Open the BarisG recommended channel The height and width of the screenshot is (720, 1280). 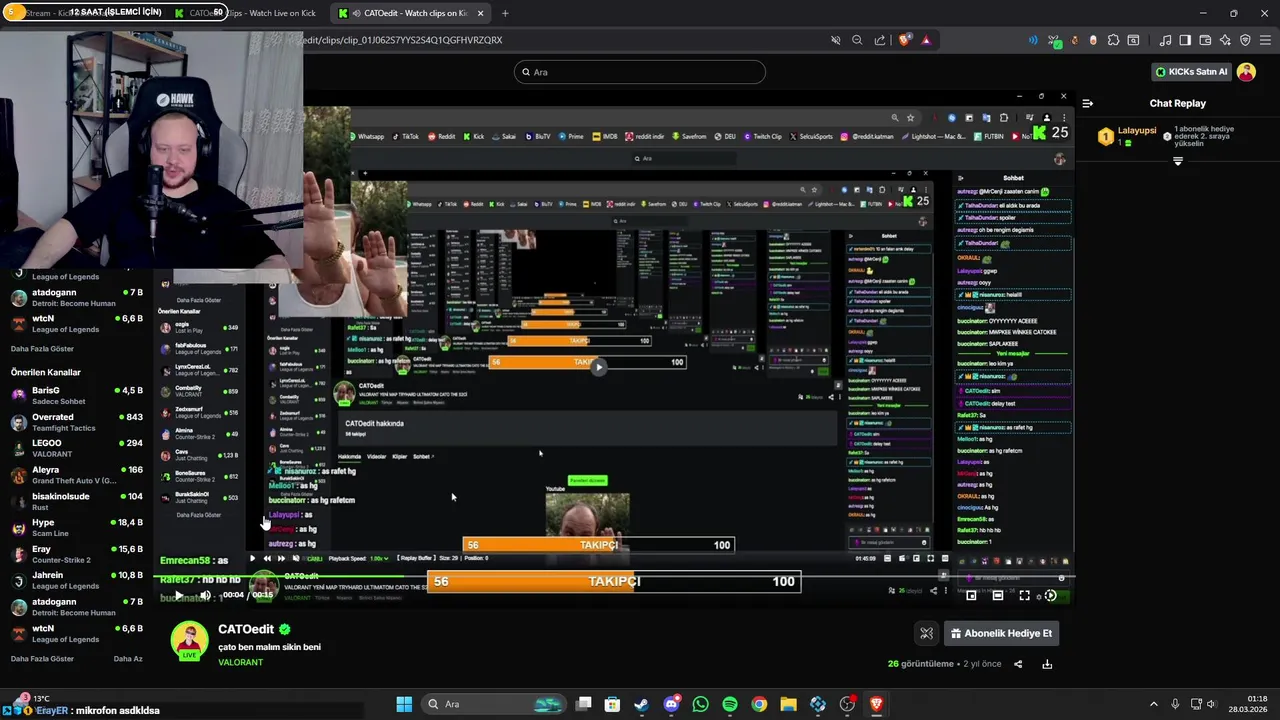click(x=77, y=395)
